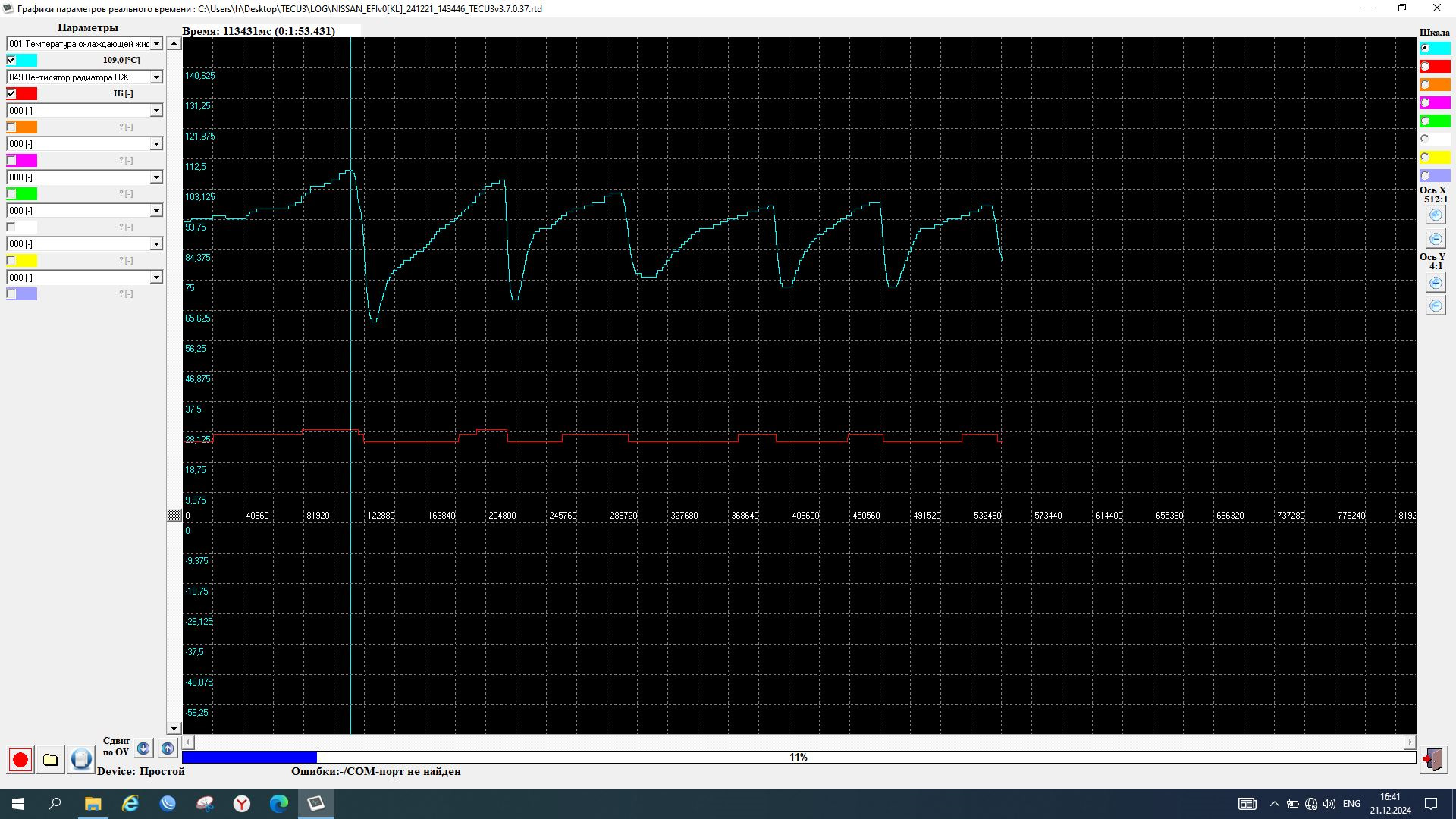
Task: Open log file via folder icon
Action: coord(50,760)
